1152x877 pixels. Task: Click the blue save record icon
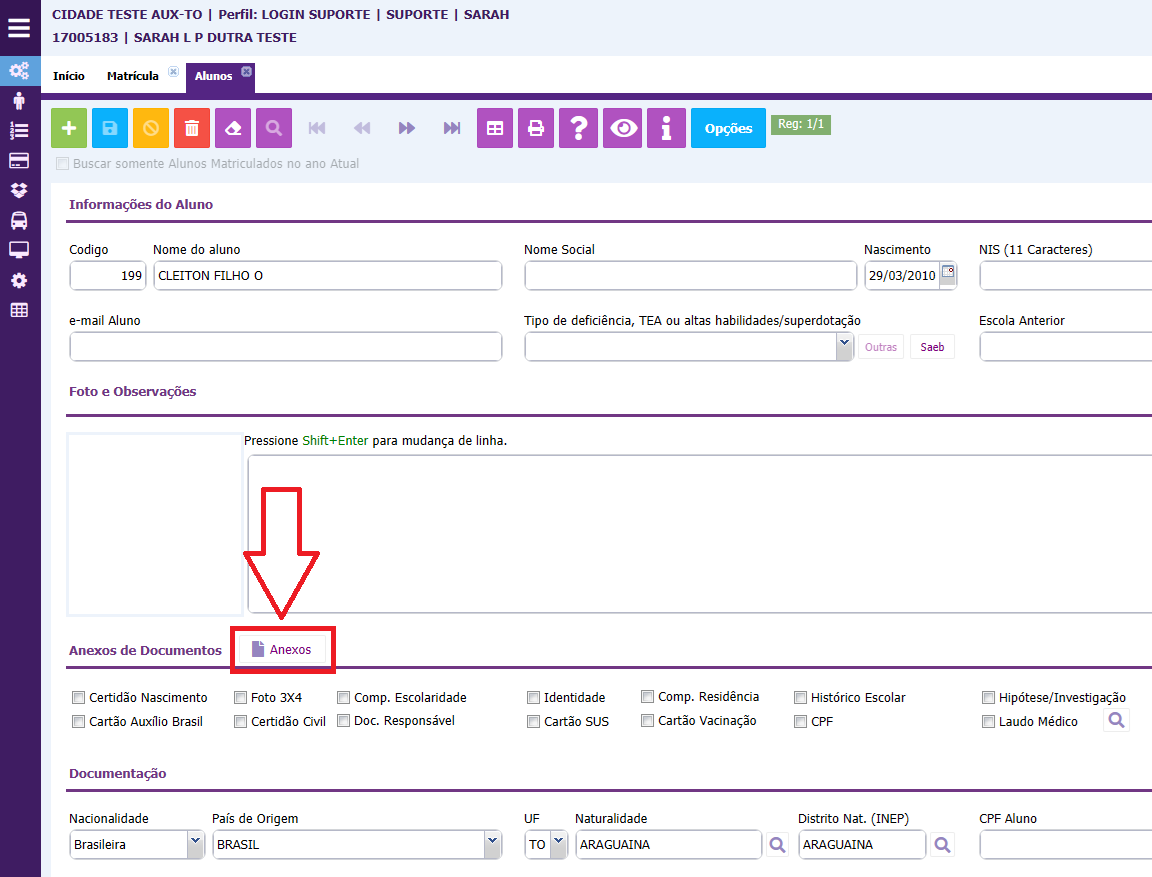pos(110,128)
